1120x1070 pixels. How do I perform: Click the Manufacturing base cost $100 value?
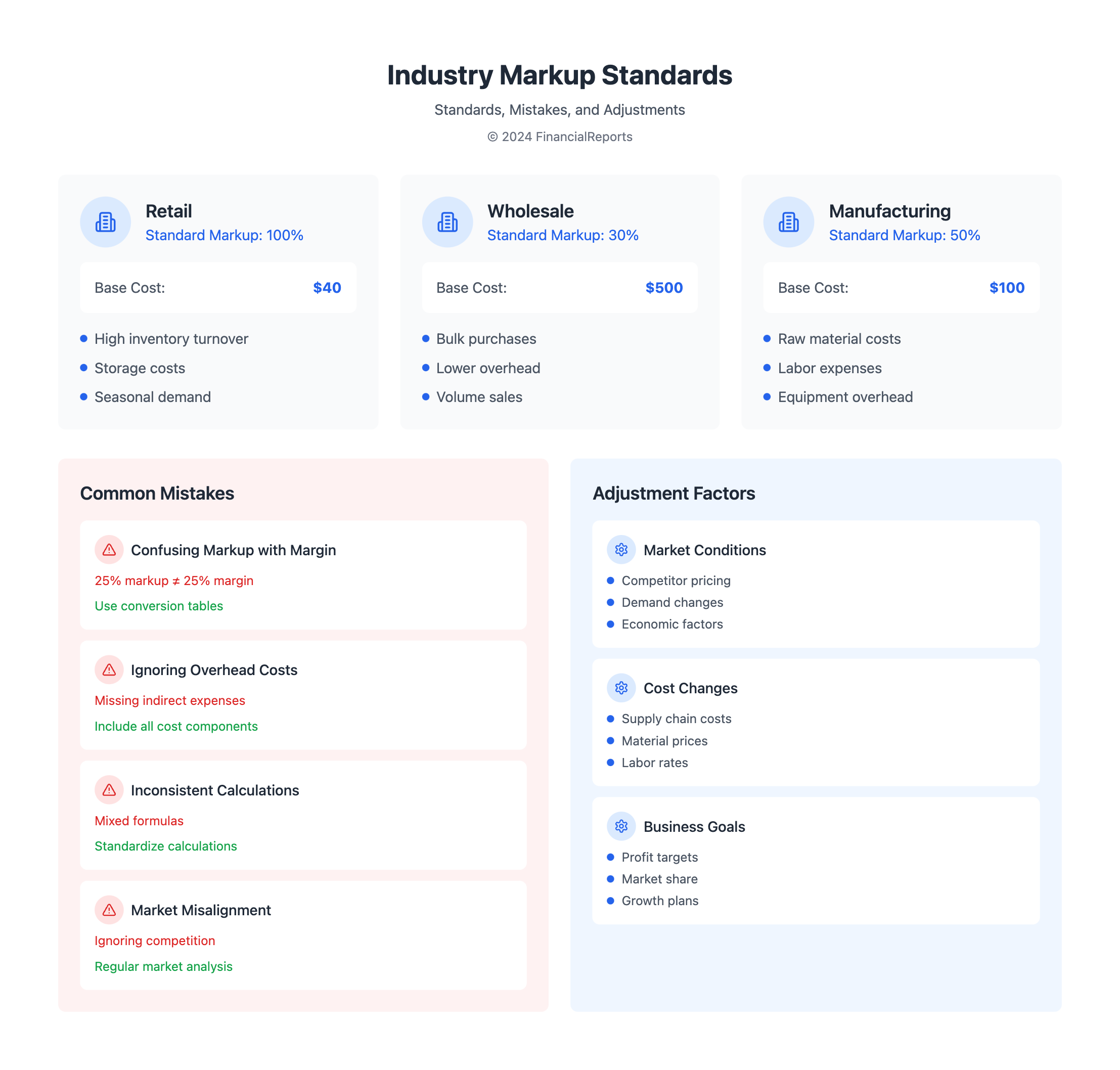(x=1007, y=287)
